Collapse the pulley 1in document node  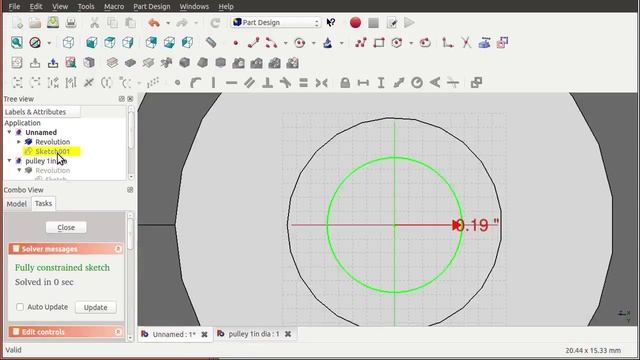pos(9,161)
